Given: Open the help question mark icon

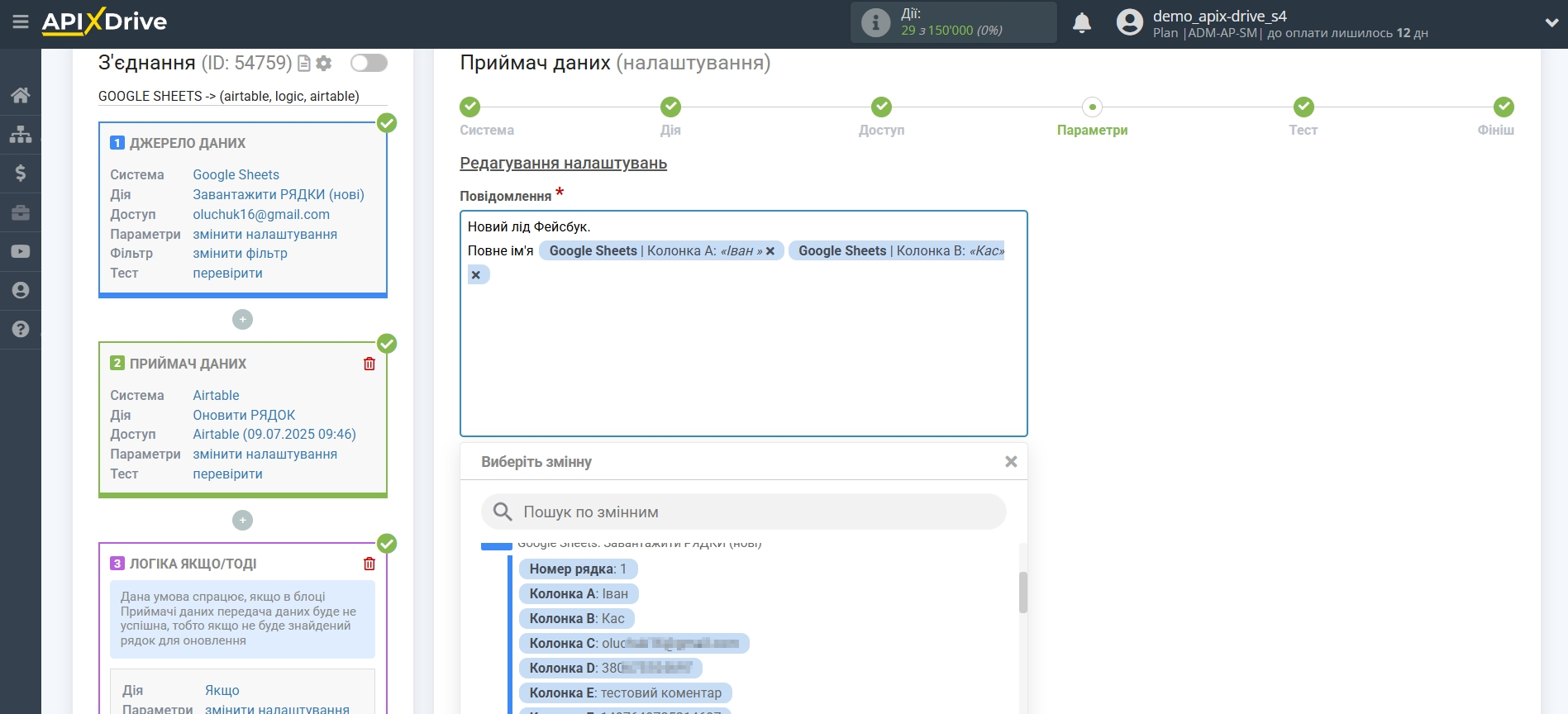Looking at the screenshot, I should tap(21, 329).
